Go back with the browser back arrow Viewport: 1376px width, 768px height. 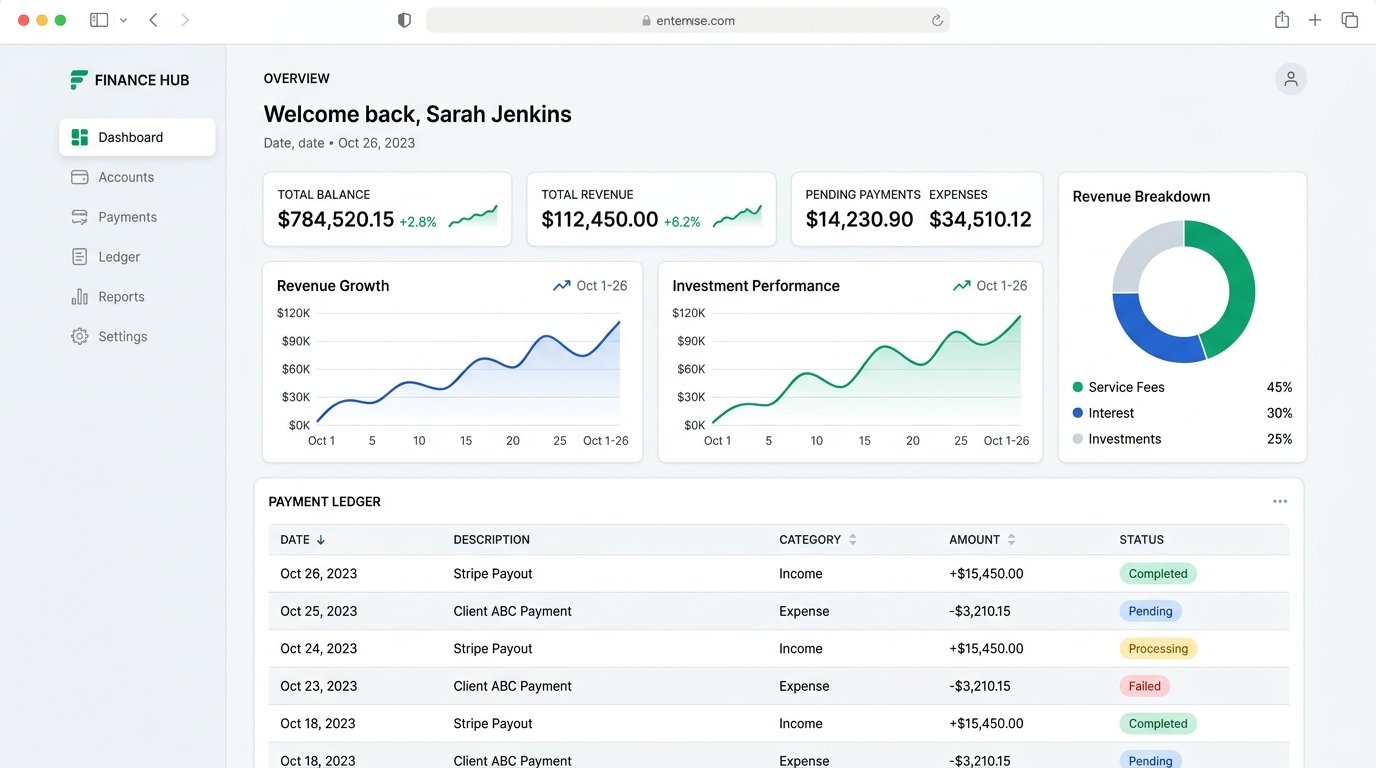[x=153, y=20]
